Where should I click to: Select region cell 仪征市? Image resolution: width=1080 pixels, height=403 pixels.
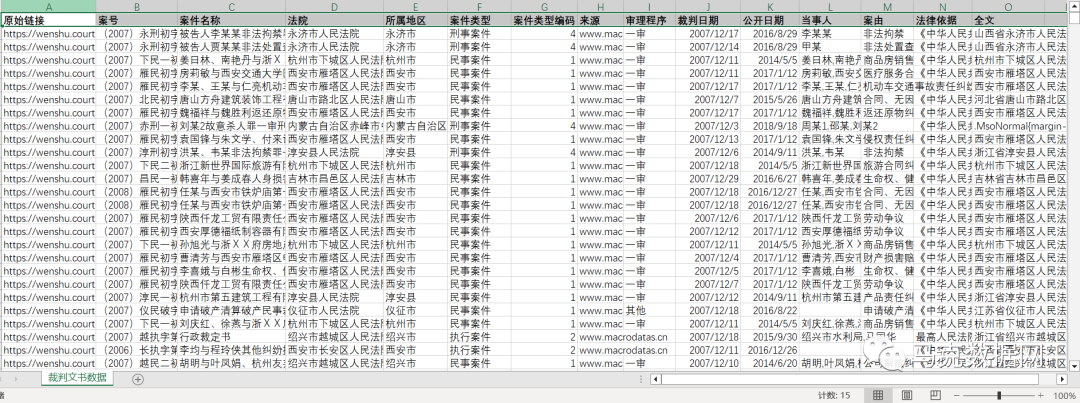[x=415, y=311]
